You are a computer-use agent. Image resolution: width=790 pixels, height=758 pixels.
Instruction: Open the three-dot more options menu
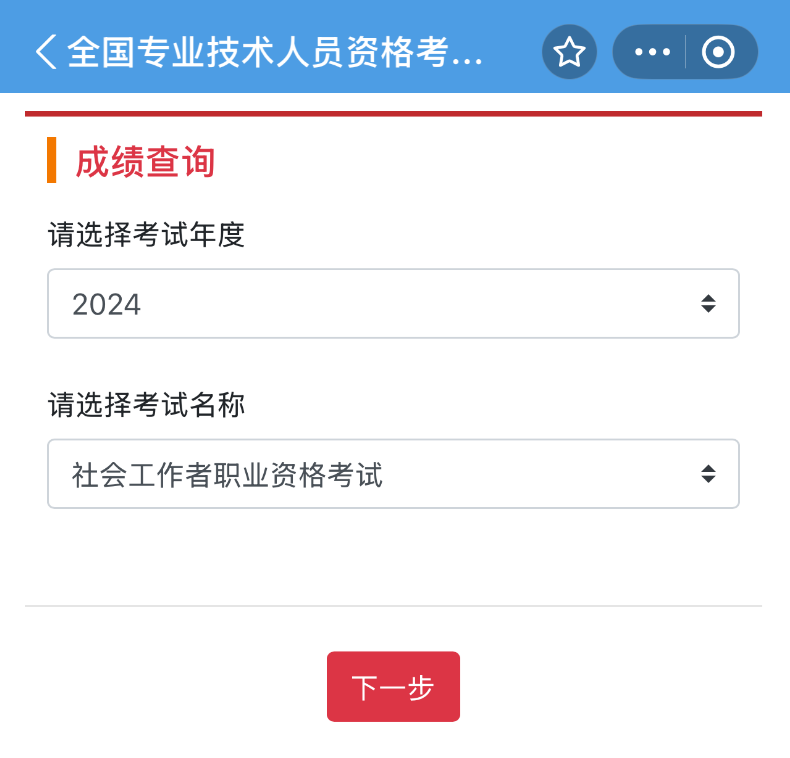tap(652, 52)
